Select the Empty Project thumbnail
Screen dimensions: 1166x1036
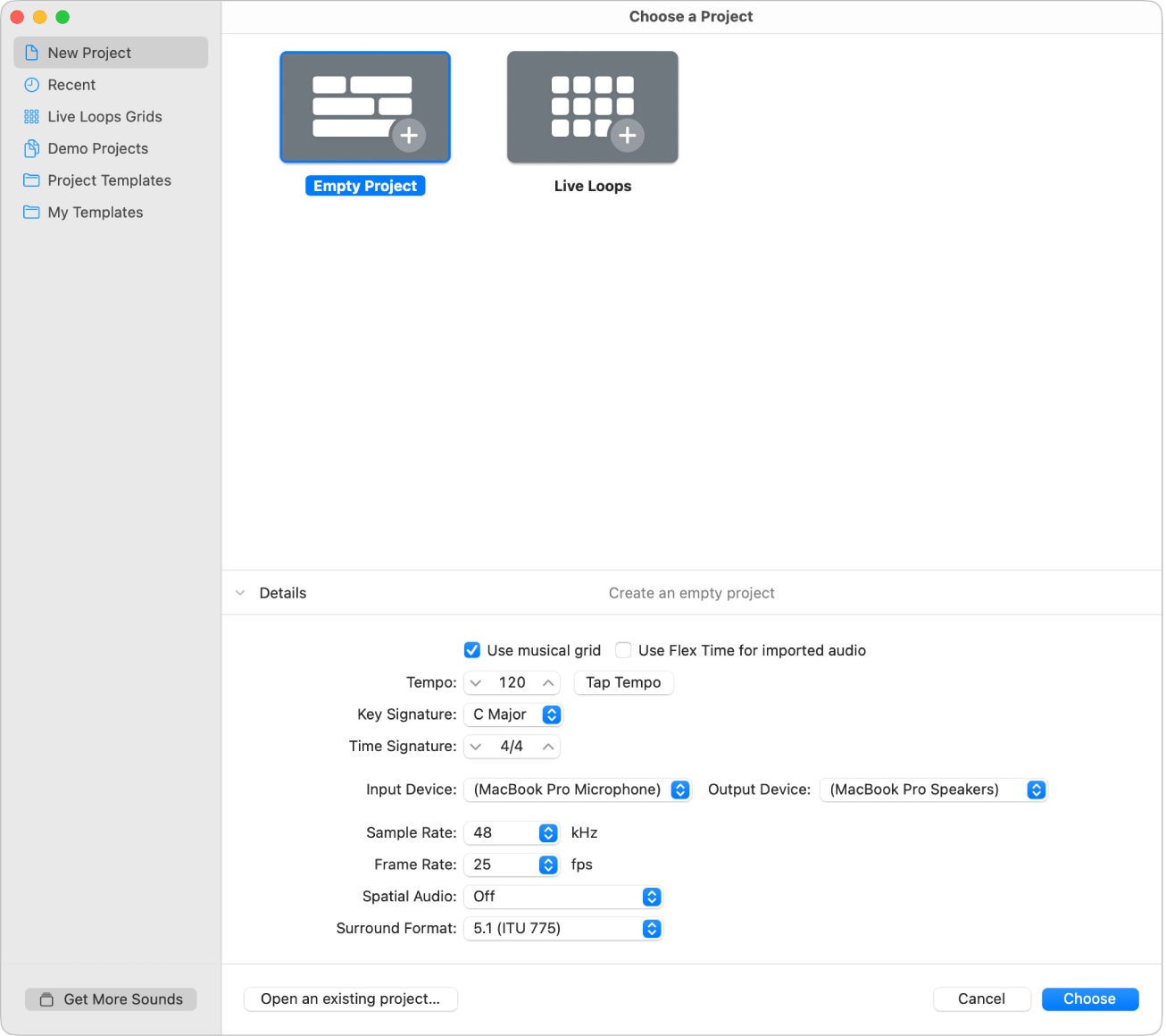tap(364, 107)
